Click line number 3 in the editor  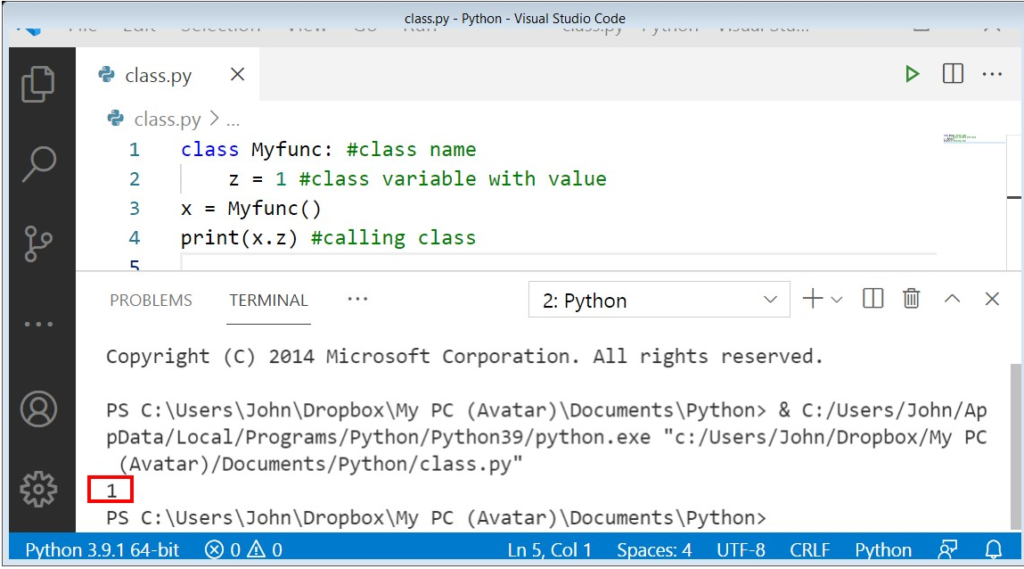pos(134,208)
